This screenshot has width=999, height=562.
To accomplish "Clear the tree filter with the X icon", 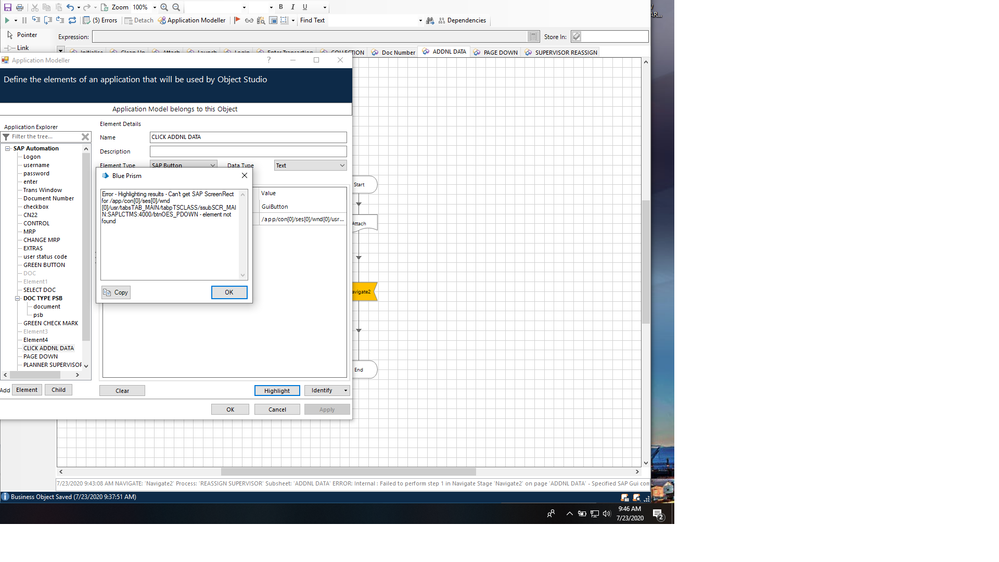I will click(x=85, y=137).
